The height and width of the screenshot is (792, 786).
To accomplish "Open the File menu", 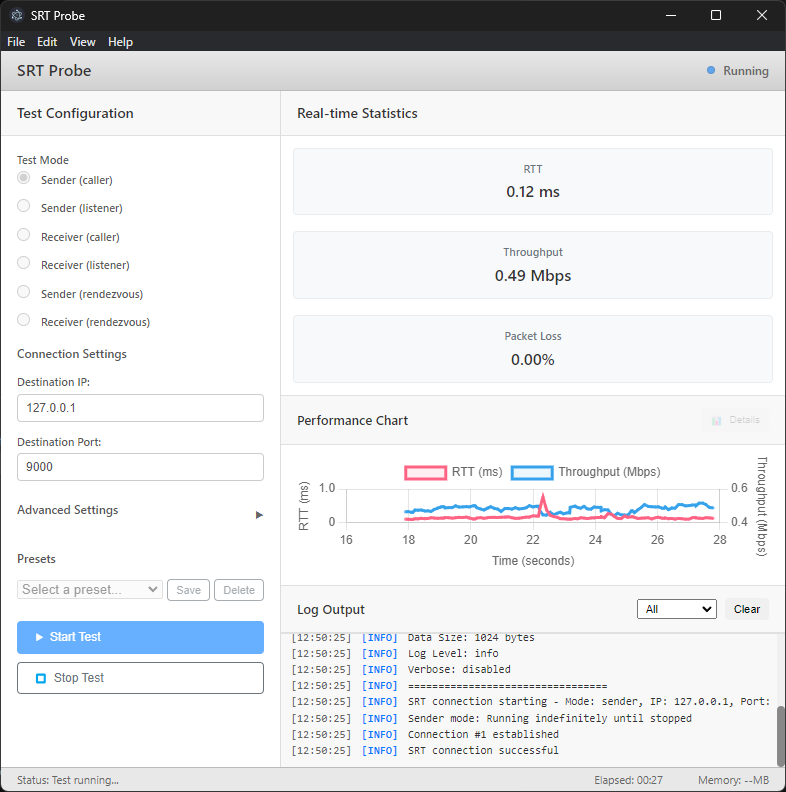I will pyautogui.click(x=16, y=42).
